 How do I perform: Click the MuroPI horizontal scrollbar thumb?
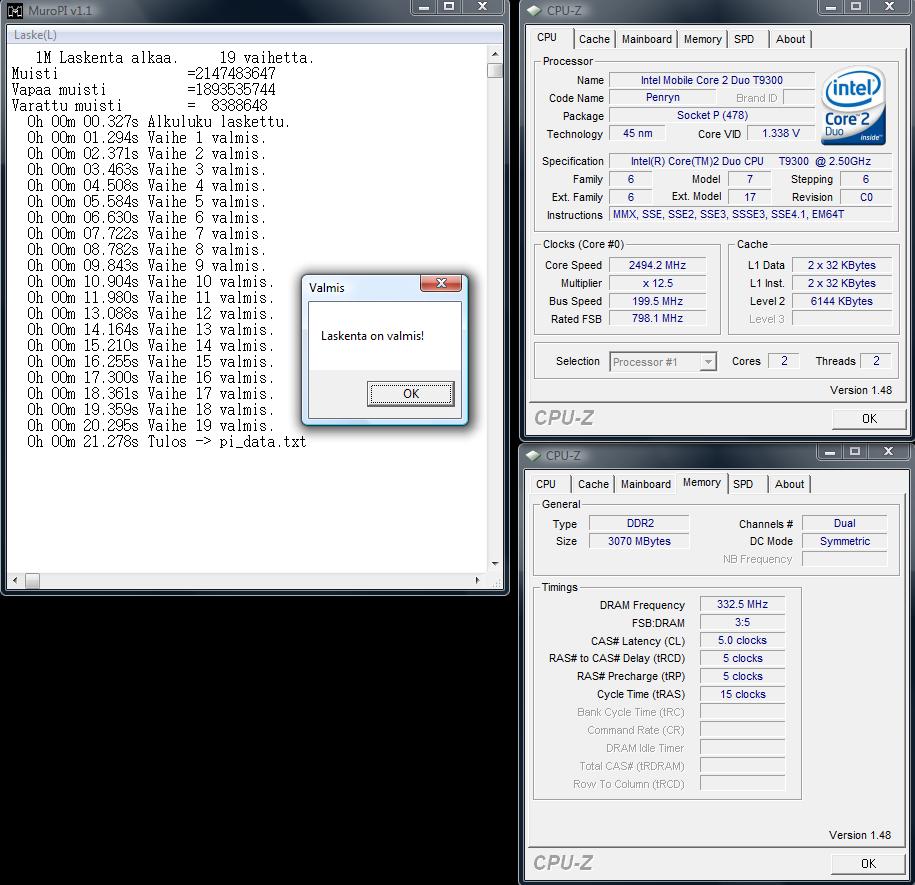click(x=33, y=580)
